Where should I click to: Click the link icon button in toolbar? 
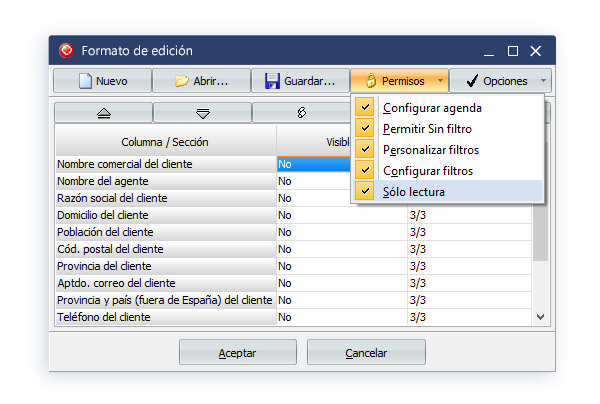point(301,113)
